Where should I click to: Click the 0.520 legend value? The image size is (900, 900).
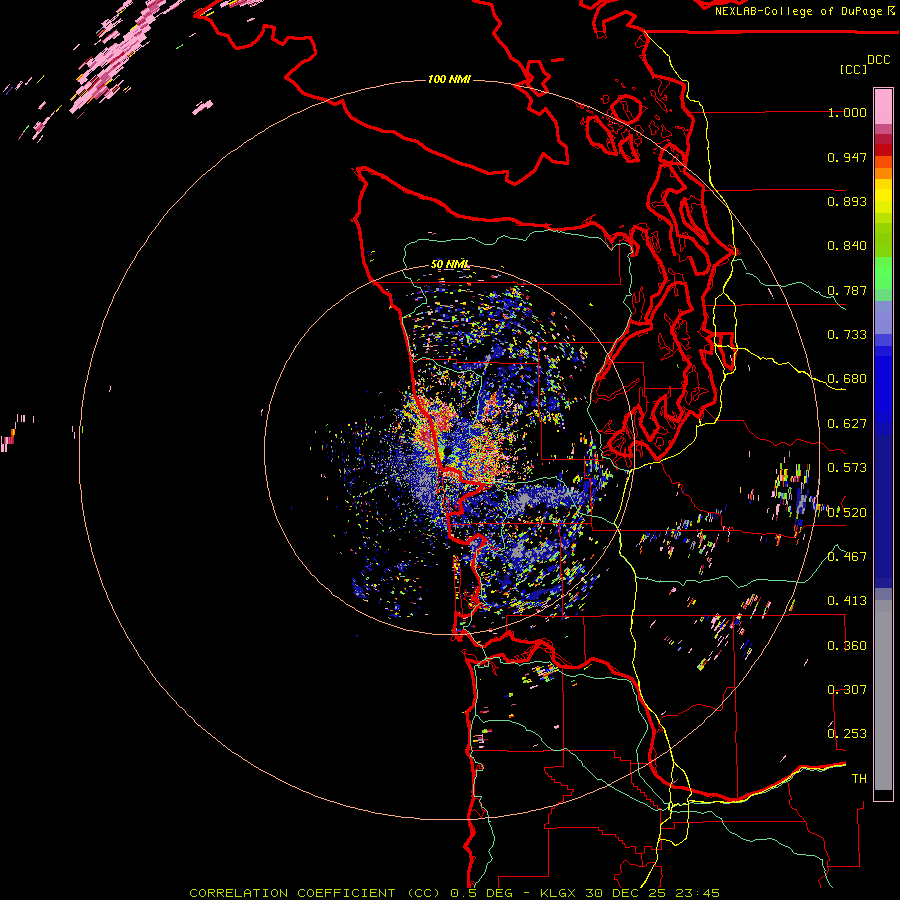pos(847,512)
